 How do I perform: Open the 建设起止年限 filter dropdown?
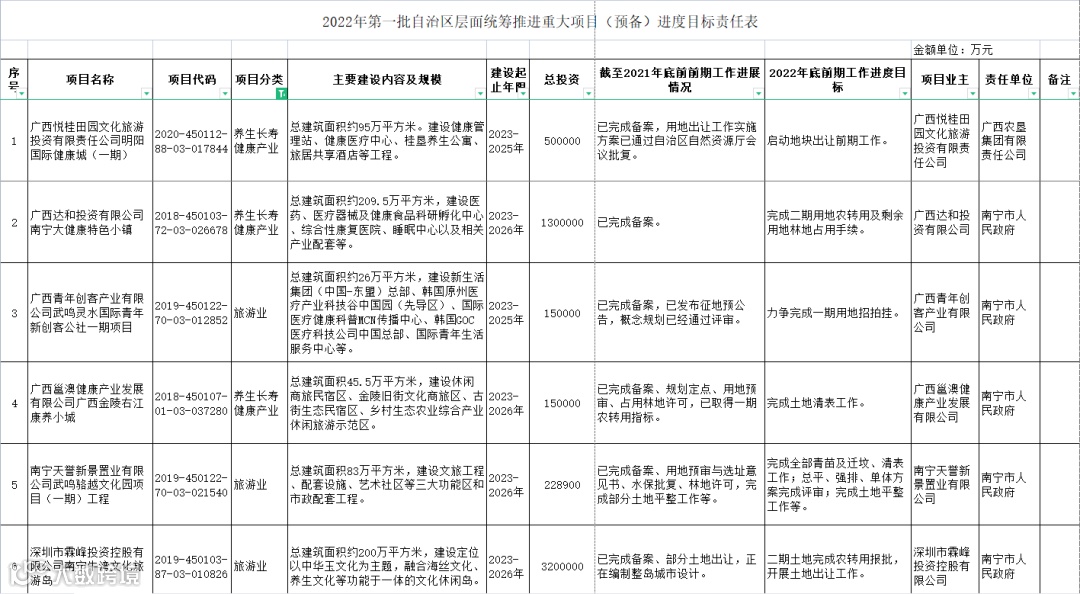[523, 94]
